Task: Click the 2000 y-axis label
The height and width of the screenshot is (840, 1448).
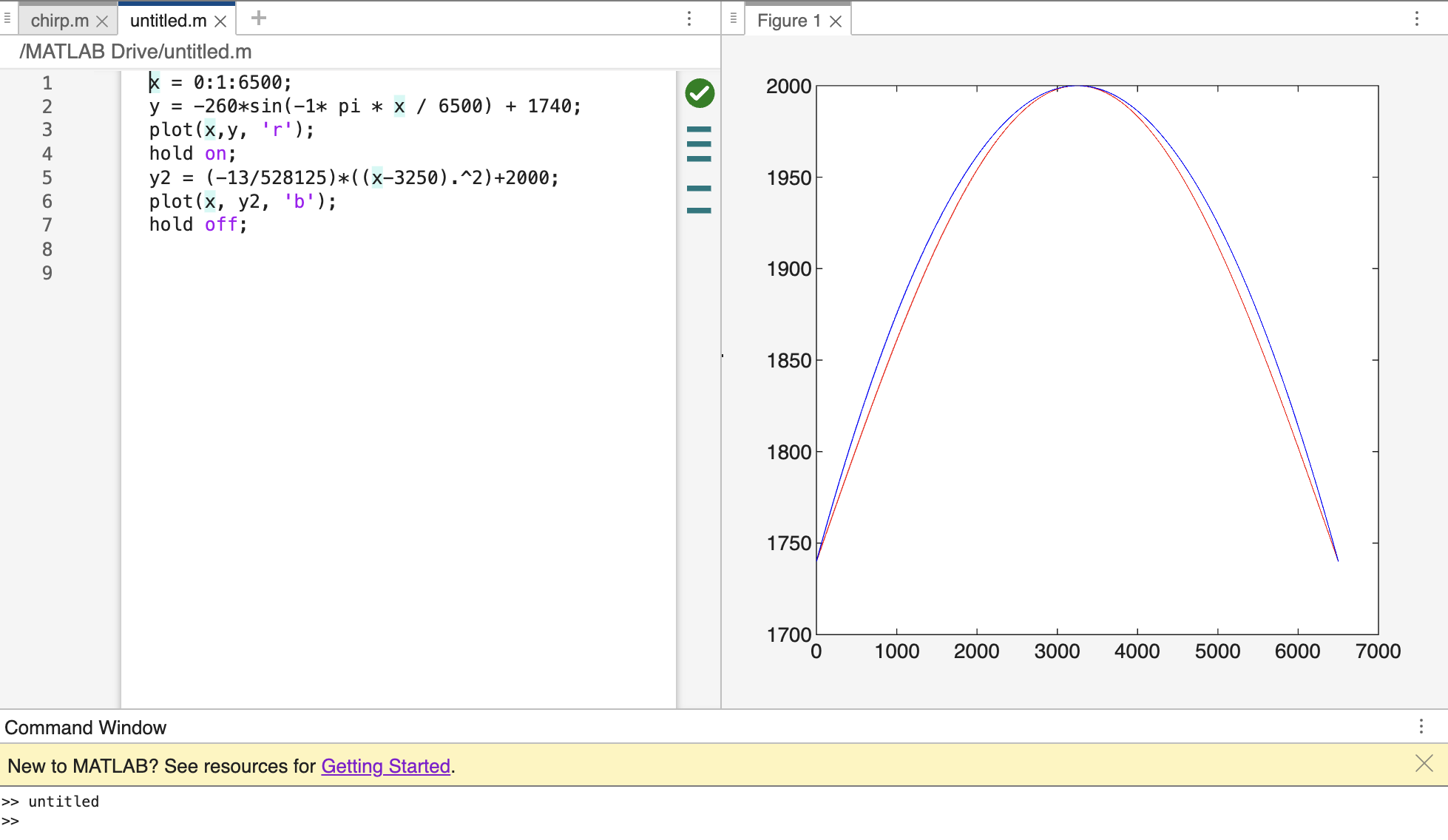Action: pos(789,87)
